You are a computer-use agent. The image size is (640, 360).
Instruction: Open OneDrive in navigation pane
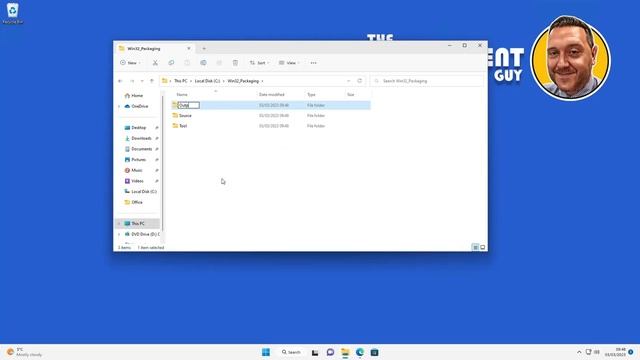point(140,106)
